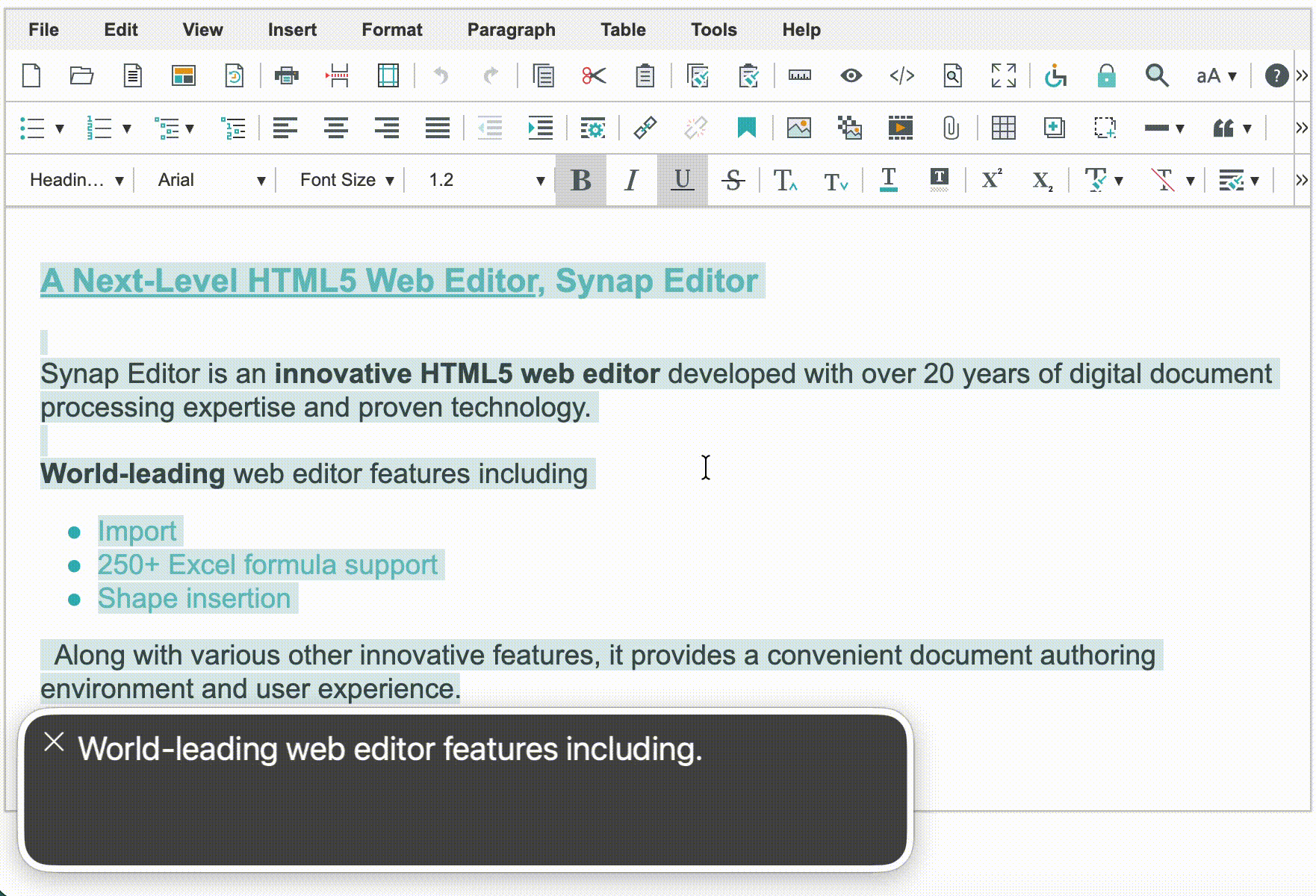The height and width of the screenshot is (896, 1316).
Task: Insert video icon
Action: tap(901, 128)
